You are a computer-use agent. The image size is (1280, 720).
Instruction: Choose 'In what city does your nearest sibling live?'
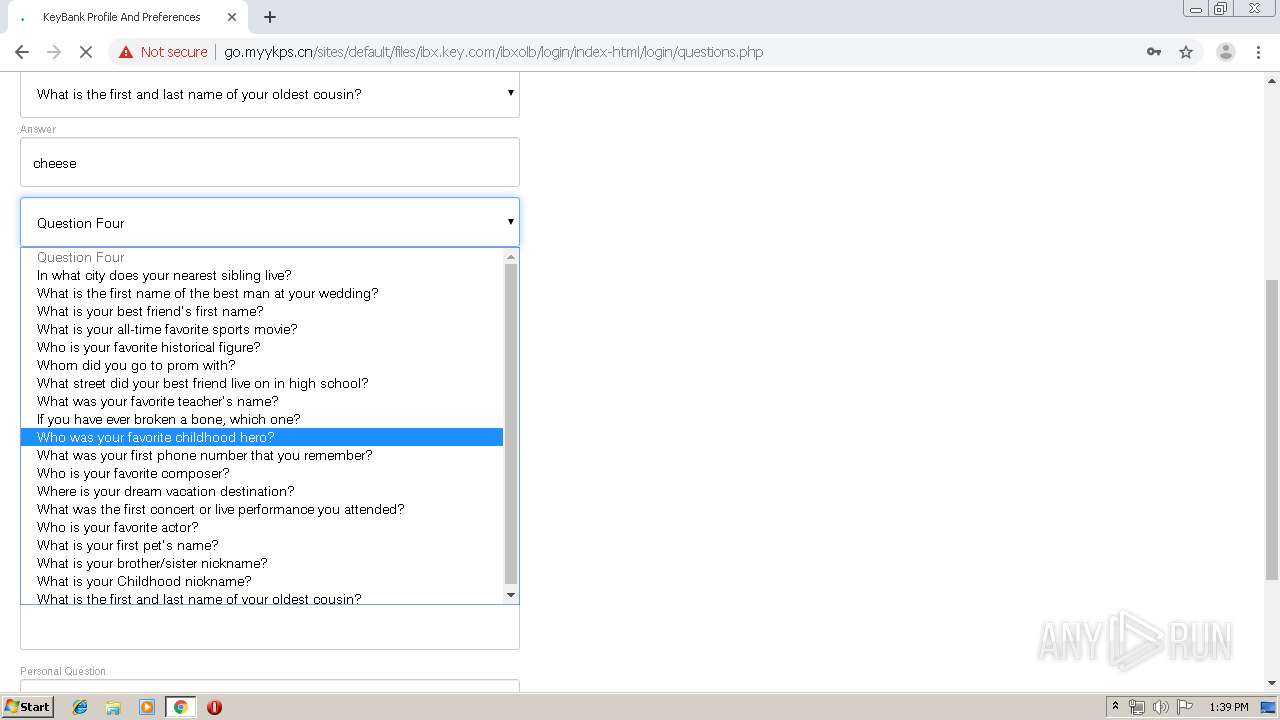coord(262,275)
